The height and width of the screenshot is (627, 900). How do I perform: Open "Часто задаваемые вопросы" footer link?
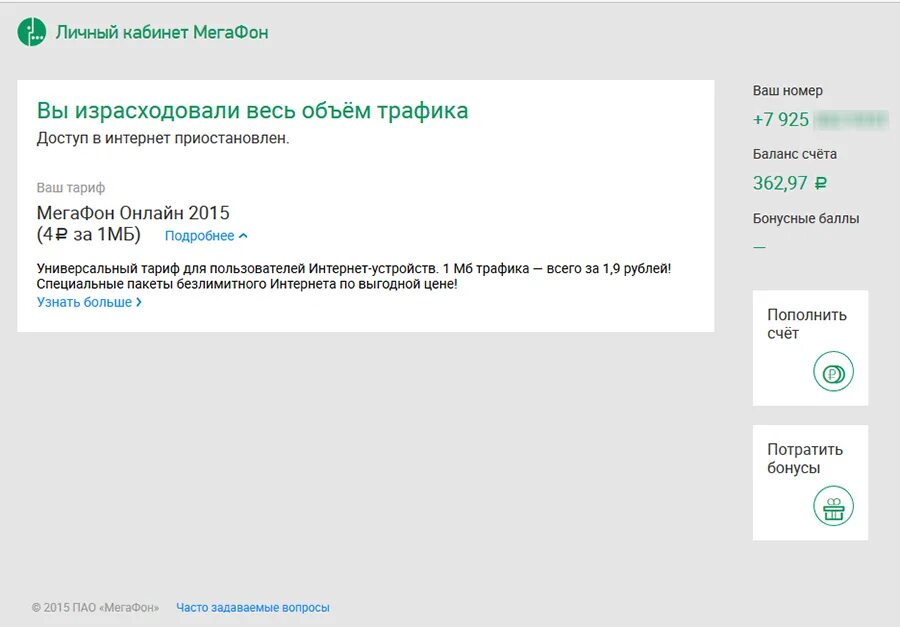tap(253, 607)
